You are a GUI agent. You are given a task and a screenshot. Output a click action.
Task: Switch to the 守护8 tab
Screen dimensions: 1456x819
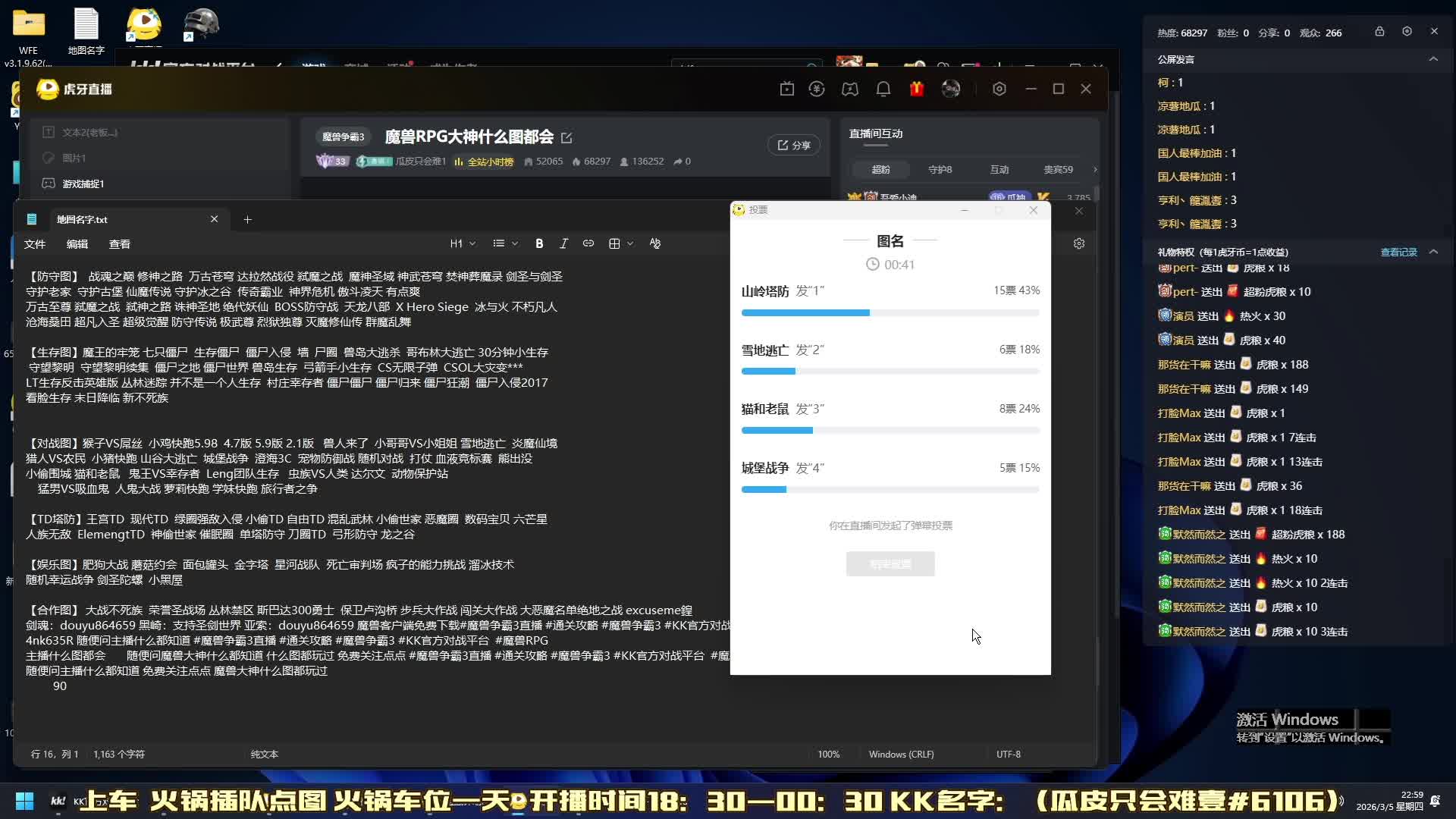coord(940,169)
